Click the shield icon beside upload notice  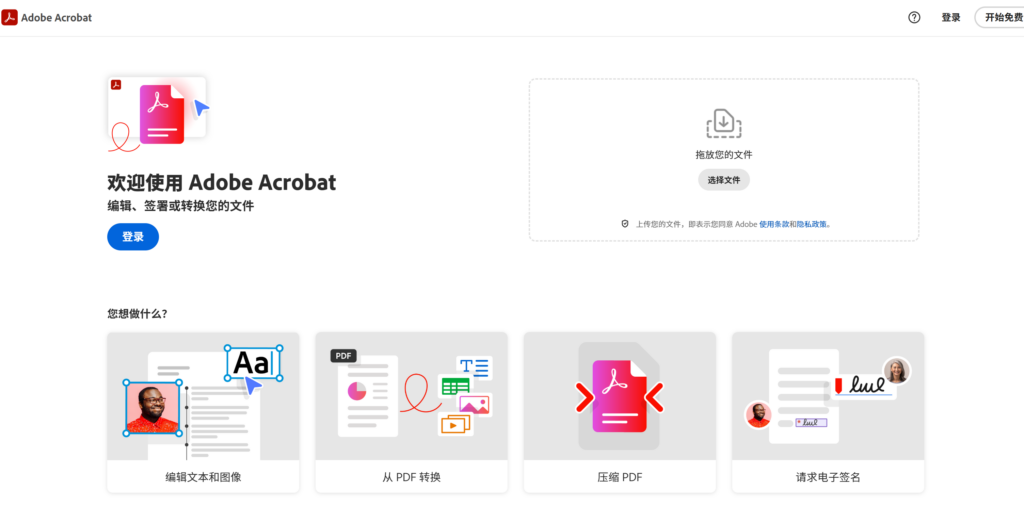pyautogui.click(x=625, y=224)
